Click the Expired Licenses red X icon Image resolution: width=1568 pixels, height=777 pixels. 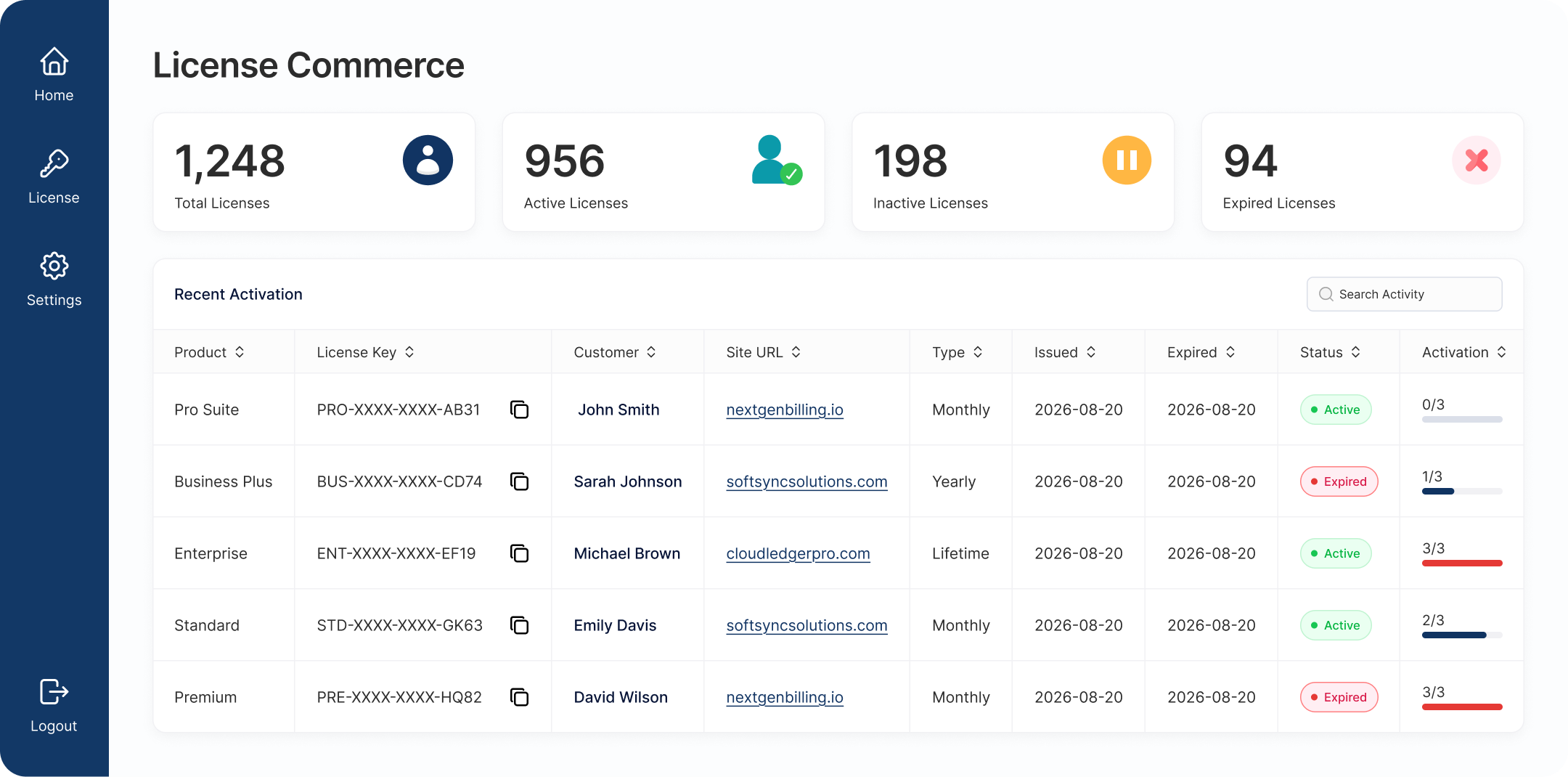(1476, 160)
